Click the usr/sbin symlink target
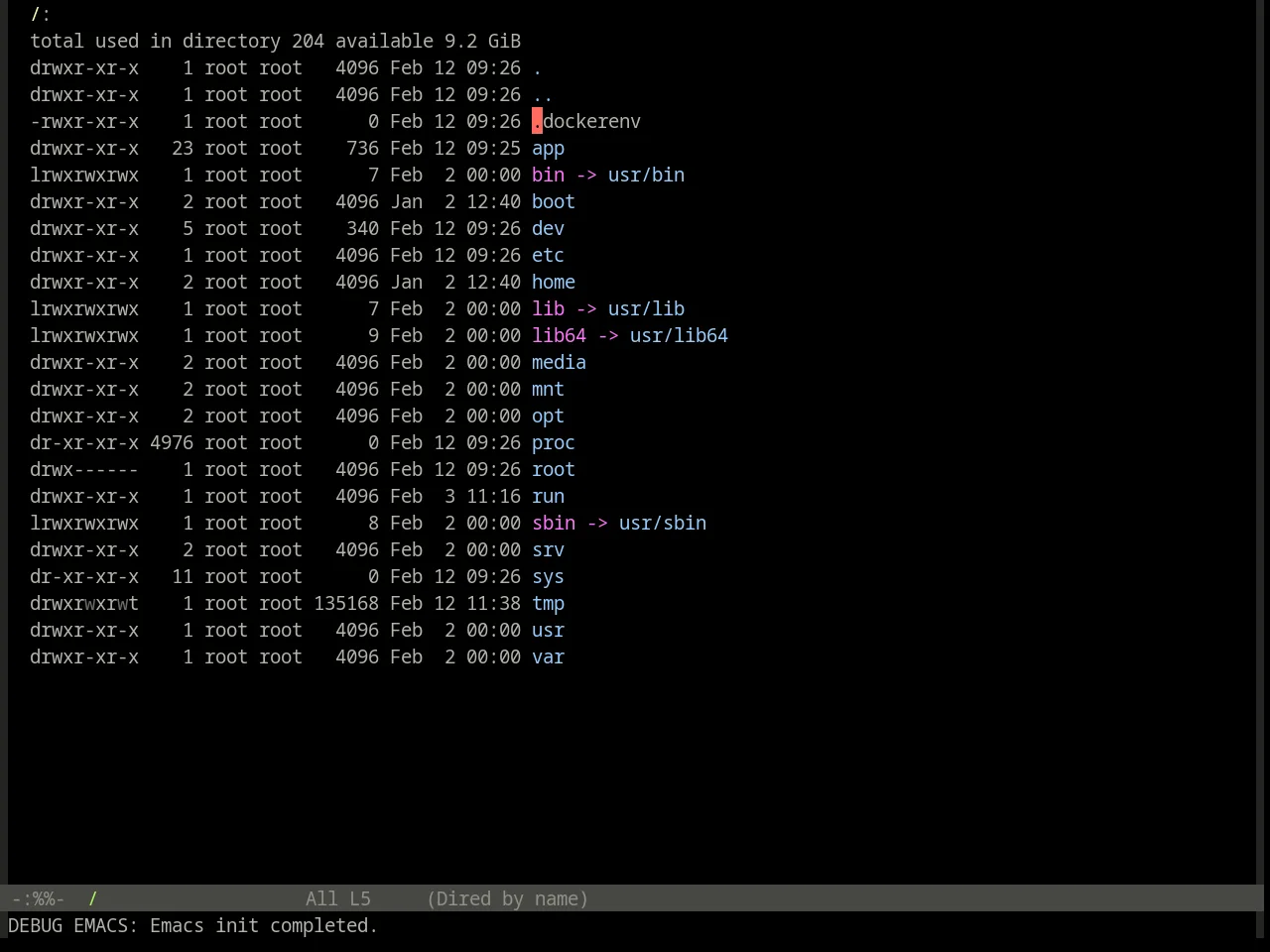This screenshot has width=1270, height=952. [663, 524]
